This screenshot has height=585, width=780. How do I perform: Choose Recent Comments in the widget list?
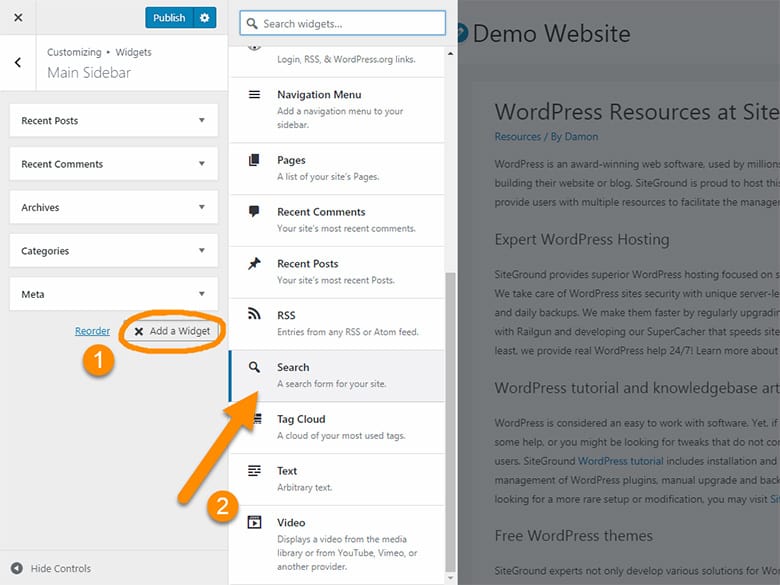pyautogui.click(x=337, y=220)
